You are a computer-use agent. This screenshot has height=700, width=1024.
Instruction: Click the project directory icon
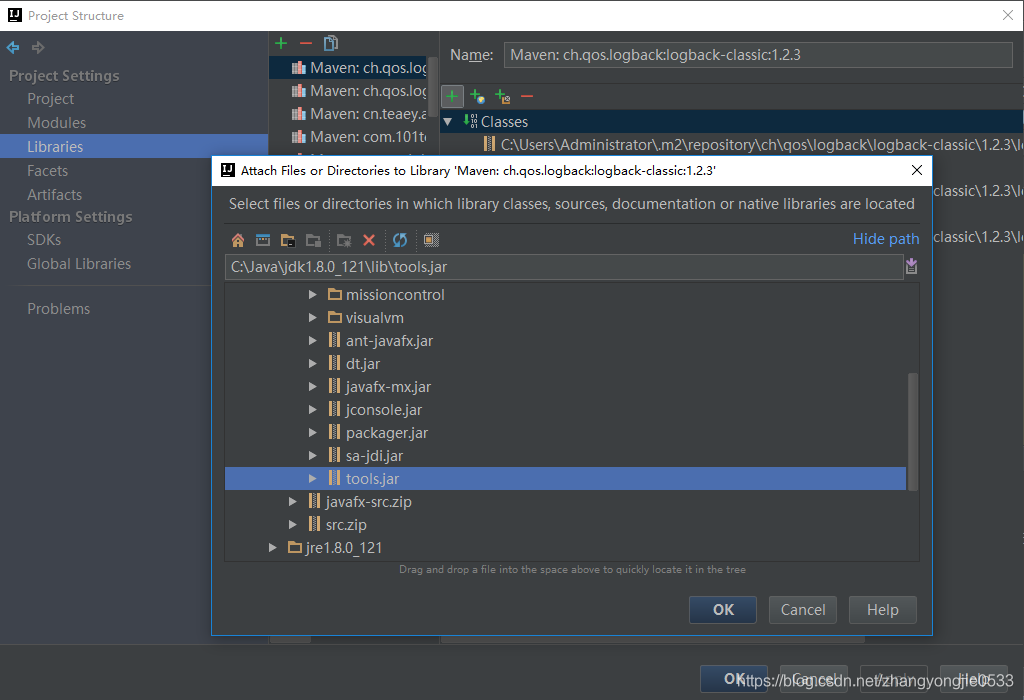[288, 240]
